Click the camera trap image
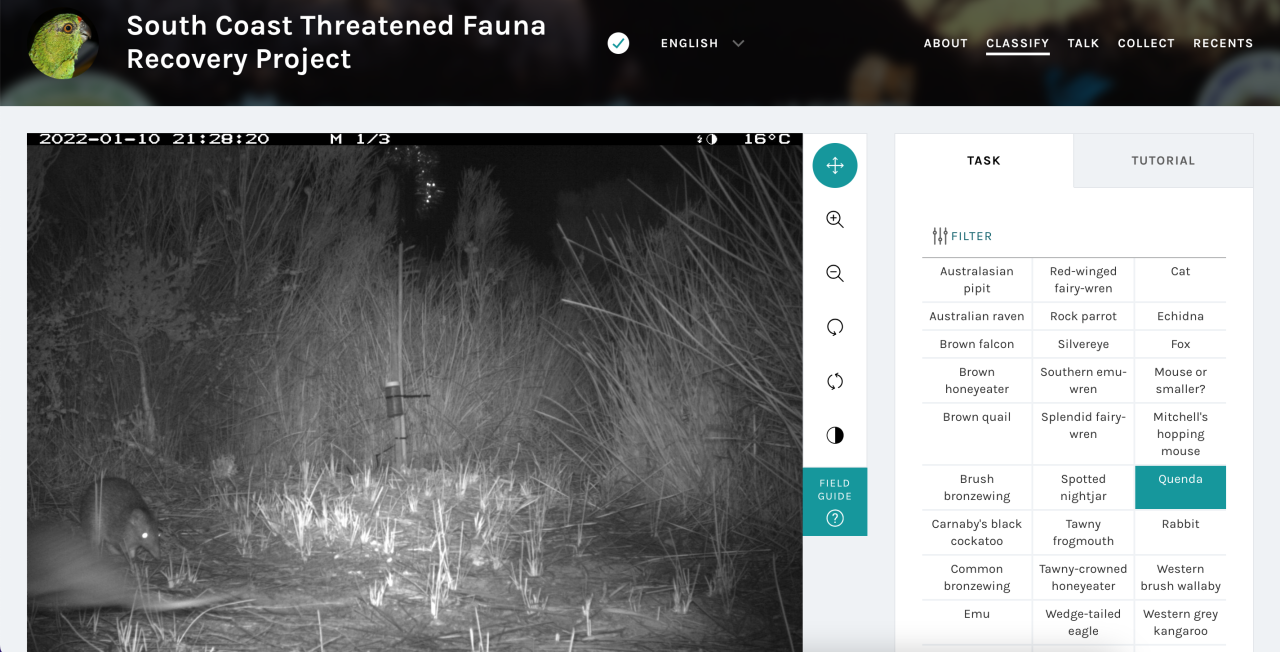Viewport: 1280px width, 652px height. click(415, 392)
